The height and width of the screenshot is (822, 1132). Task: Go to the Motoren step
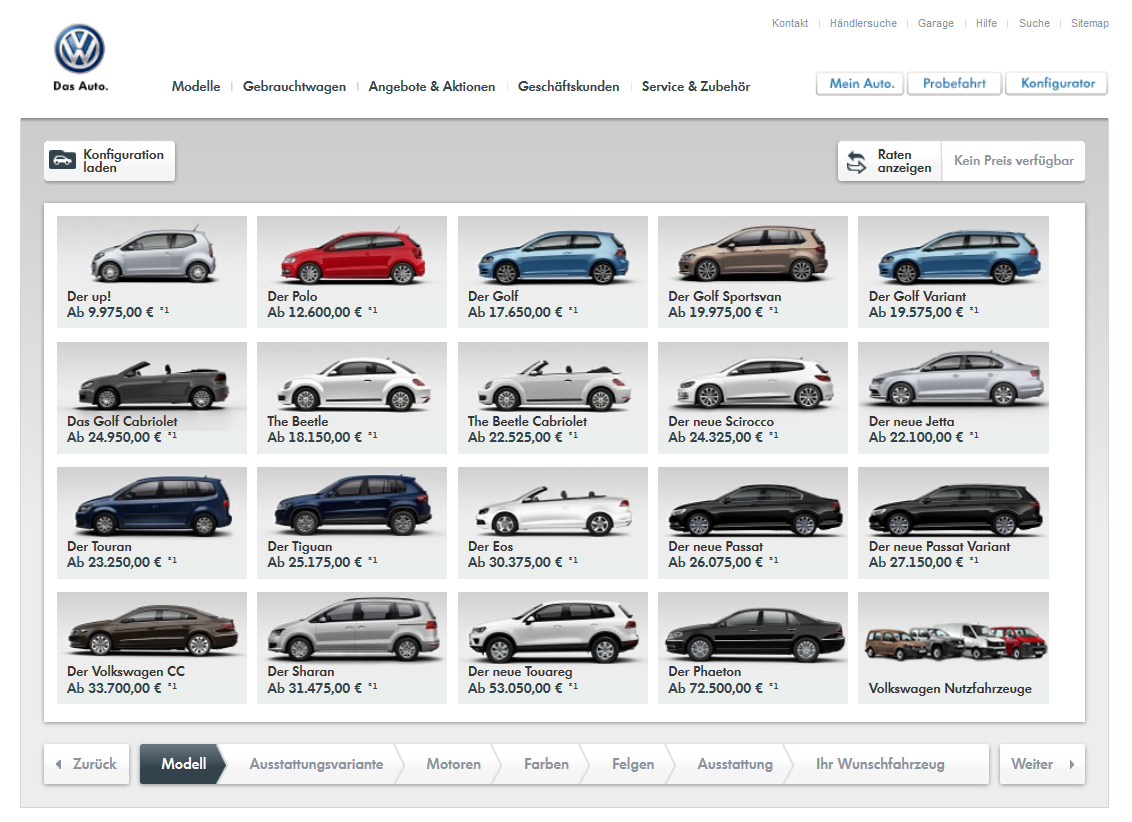[x=453, y=764]
